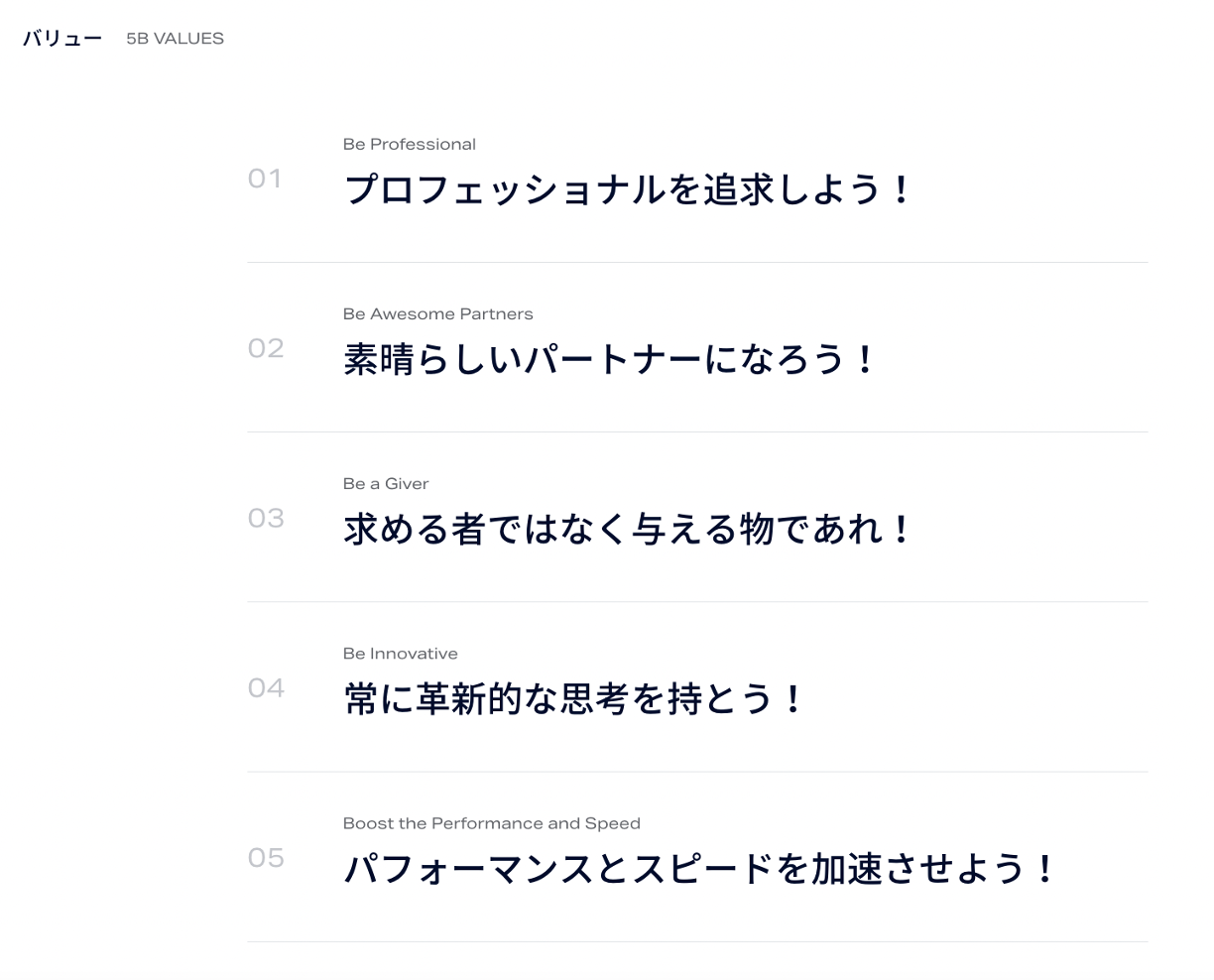Click the Be Innovative subtitle
This screenshot has height=980, width=1214.
point(400,653)
